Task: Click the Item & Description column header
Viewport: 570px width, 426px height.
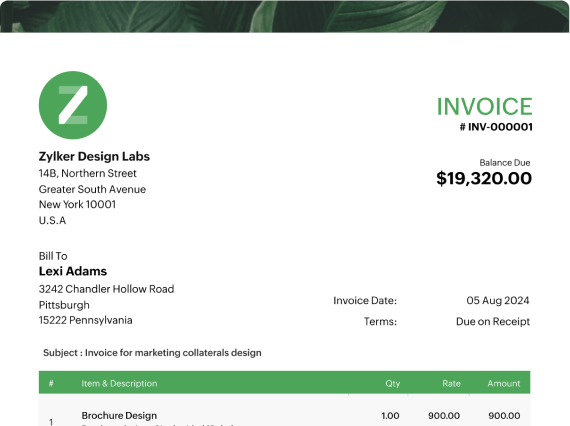Action: point(119,383)
